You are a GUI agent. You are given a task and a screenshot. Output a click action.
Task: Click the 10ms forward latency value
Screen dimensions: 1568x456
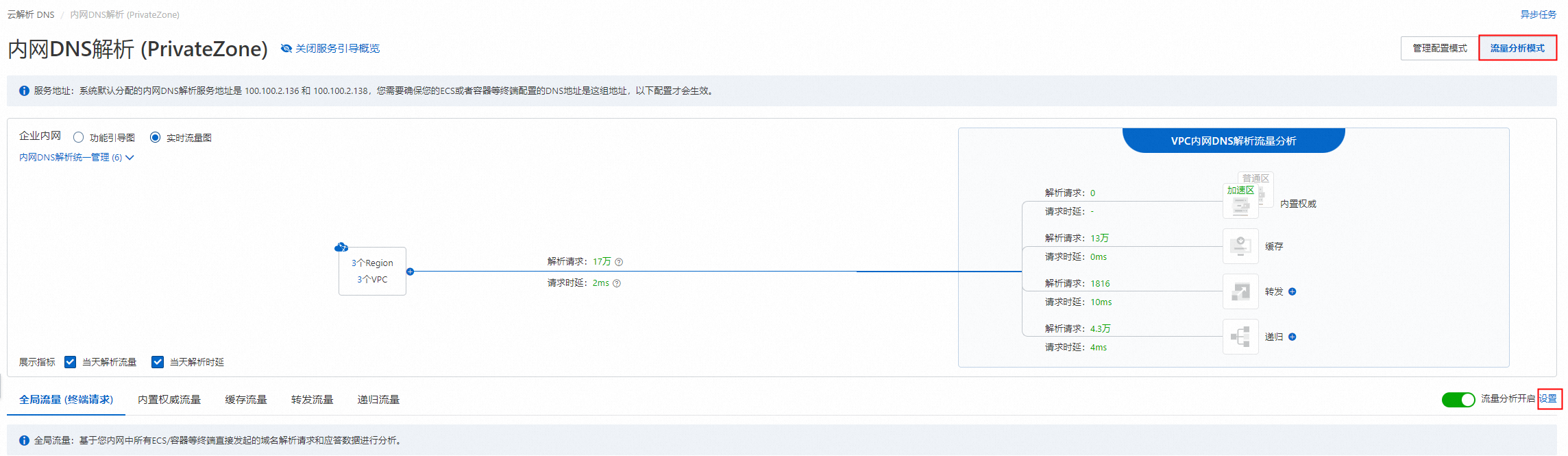coord(1101,302)
